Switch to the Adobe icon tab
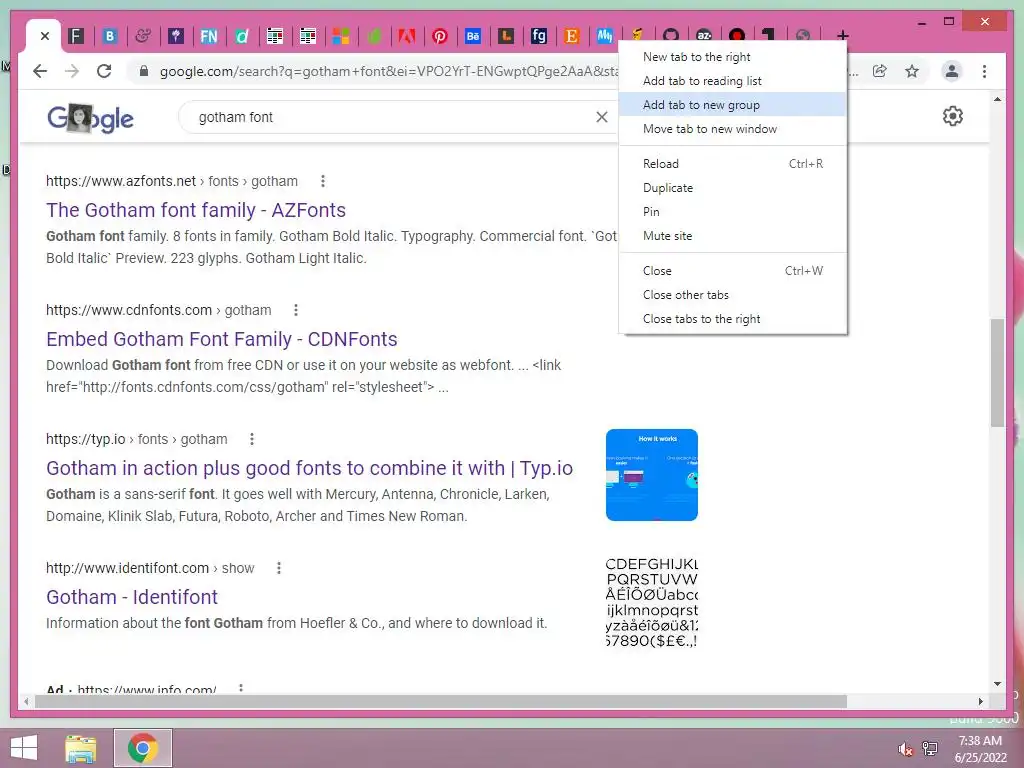 coord(407,36)
